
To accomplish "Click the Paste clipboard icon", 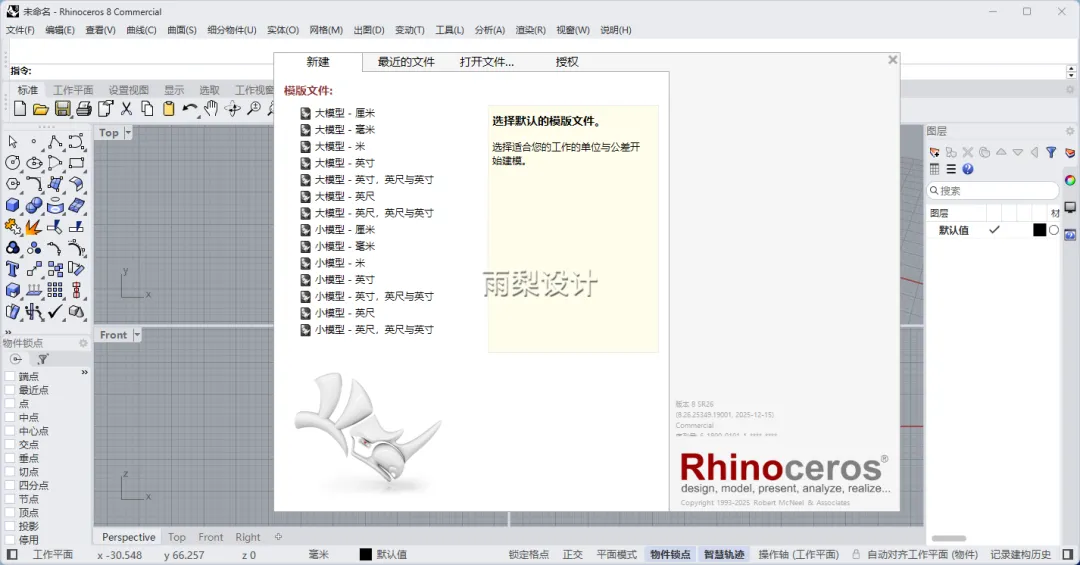I will pos(169,108).
